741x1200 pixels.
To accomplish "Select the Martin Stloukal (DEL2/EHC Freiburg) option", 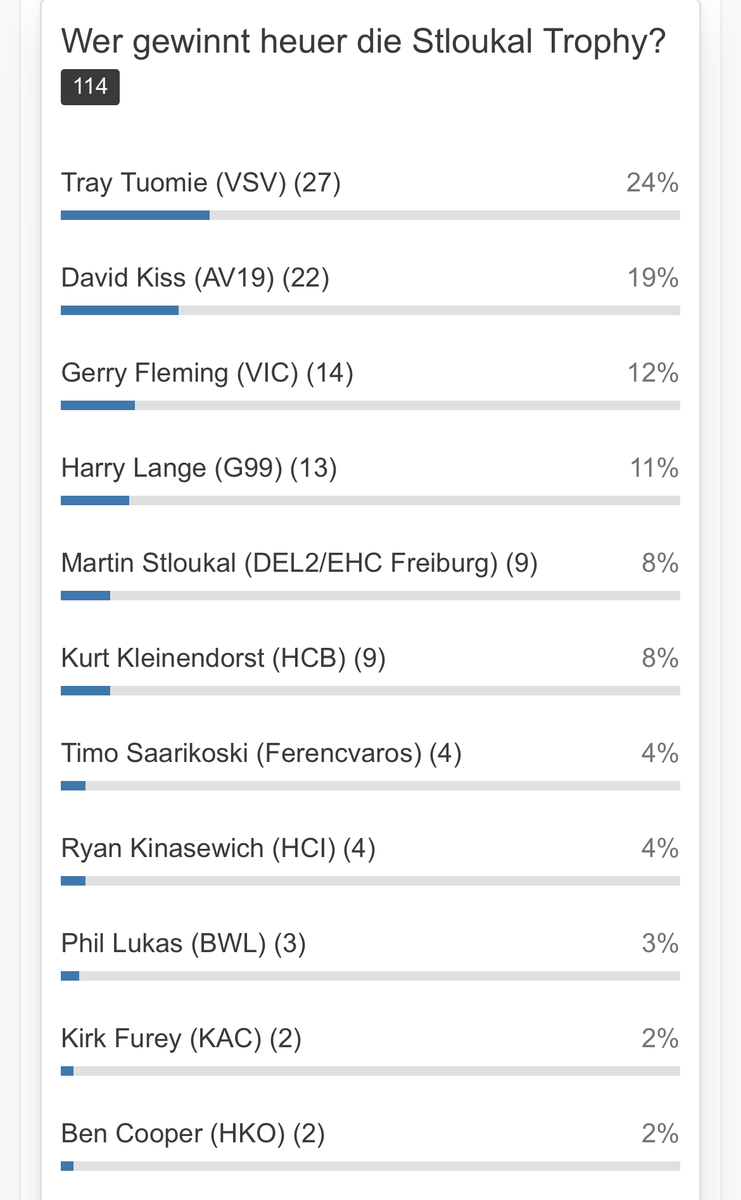I will [x=299, y=564].
